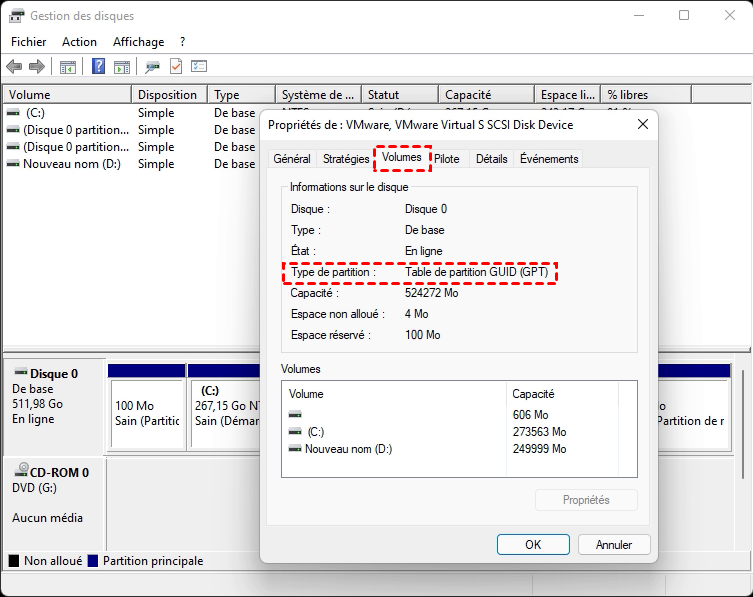Click the 4 Mo unallocated space value
This screenshot has height=597, width=753.
pyautogui.click(x=416, y=314)
